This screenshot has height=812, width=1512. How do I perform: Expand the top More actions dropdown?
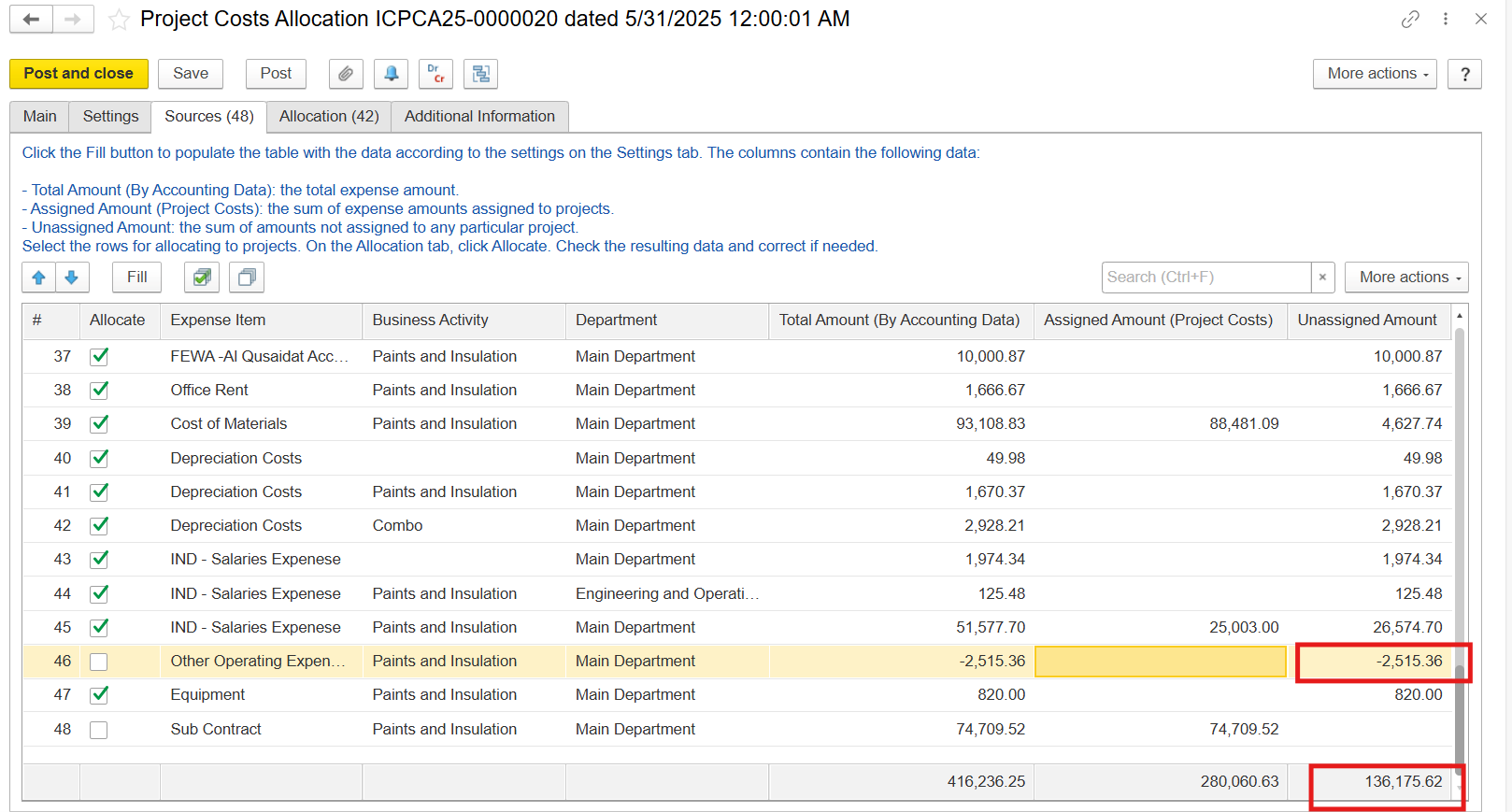click(x=1378, y=74)
